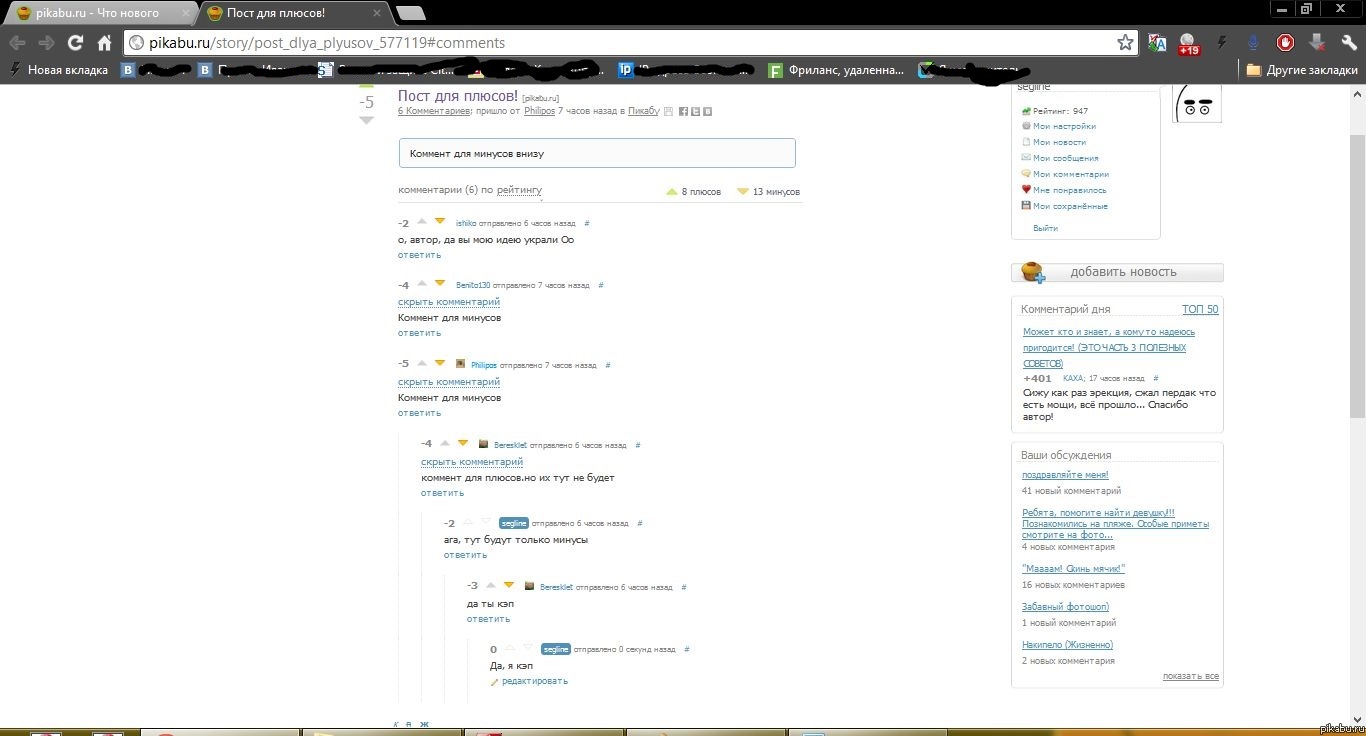This screenshot has height=736, width=1366.
Task: Click the browser back arrow
Action: coord(17,43)
